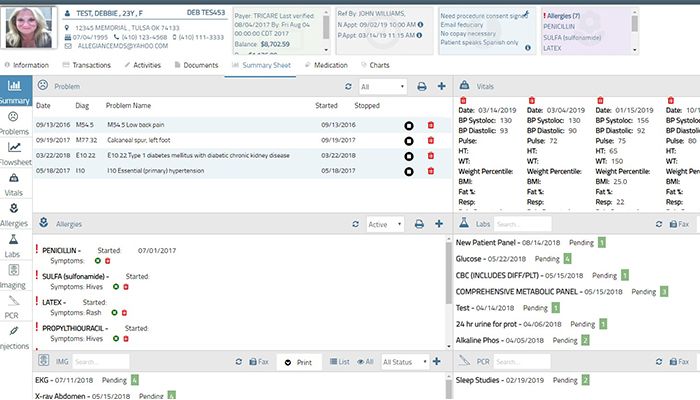The height and width of the screenshot is (400, 700).
Task: Click the PCR search field
Action: (522, 362)
